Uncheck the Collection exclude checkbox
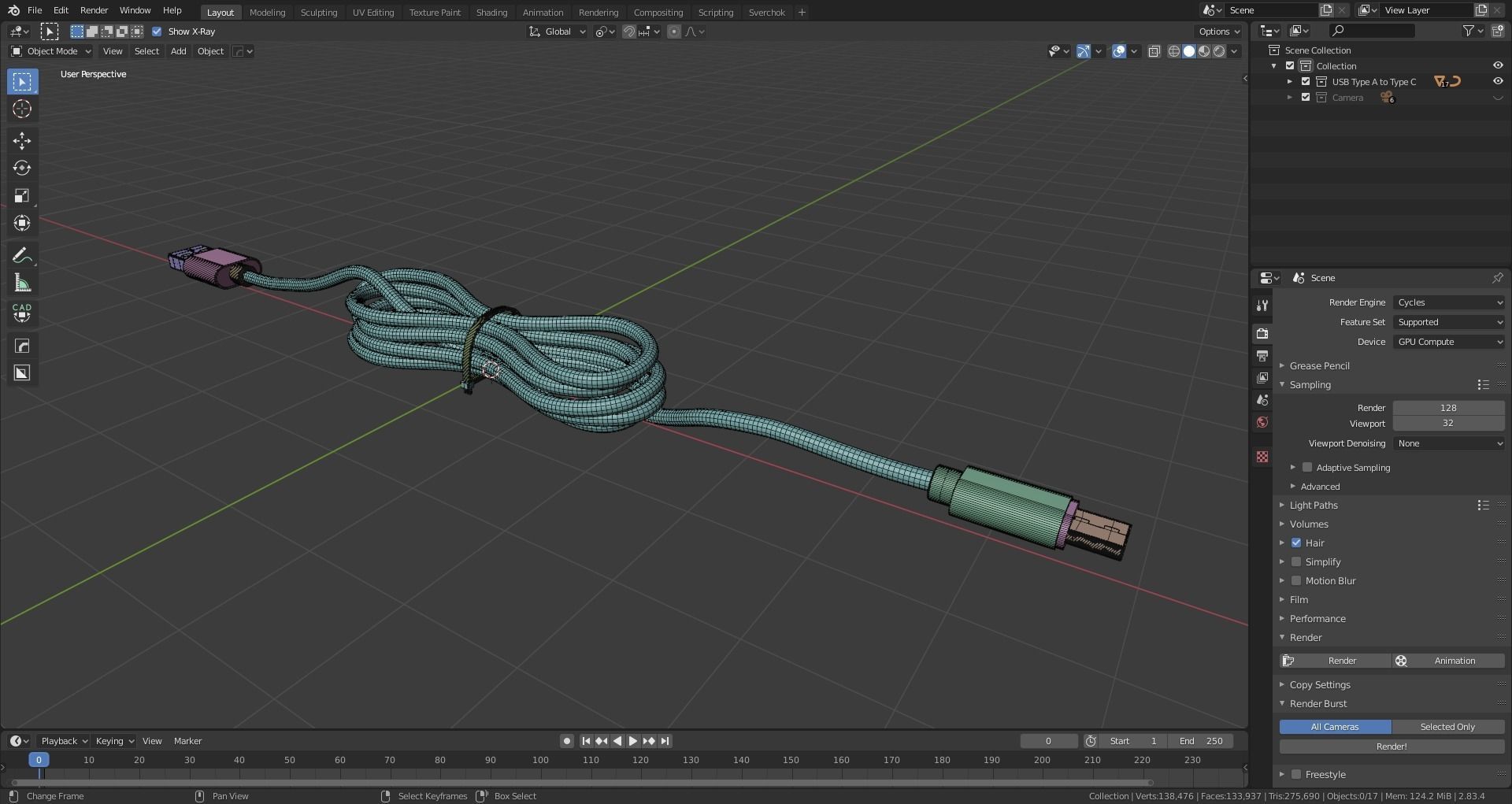Screen dimensions: 1512x804 point(1290,66)
